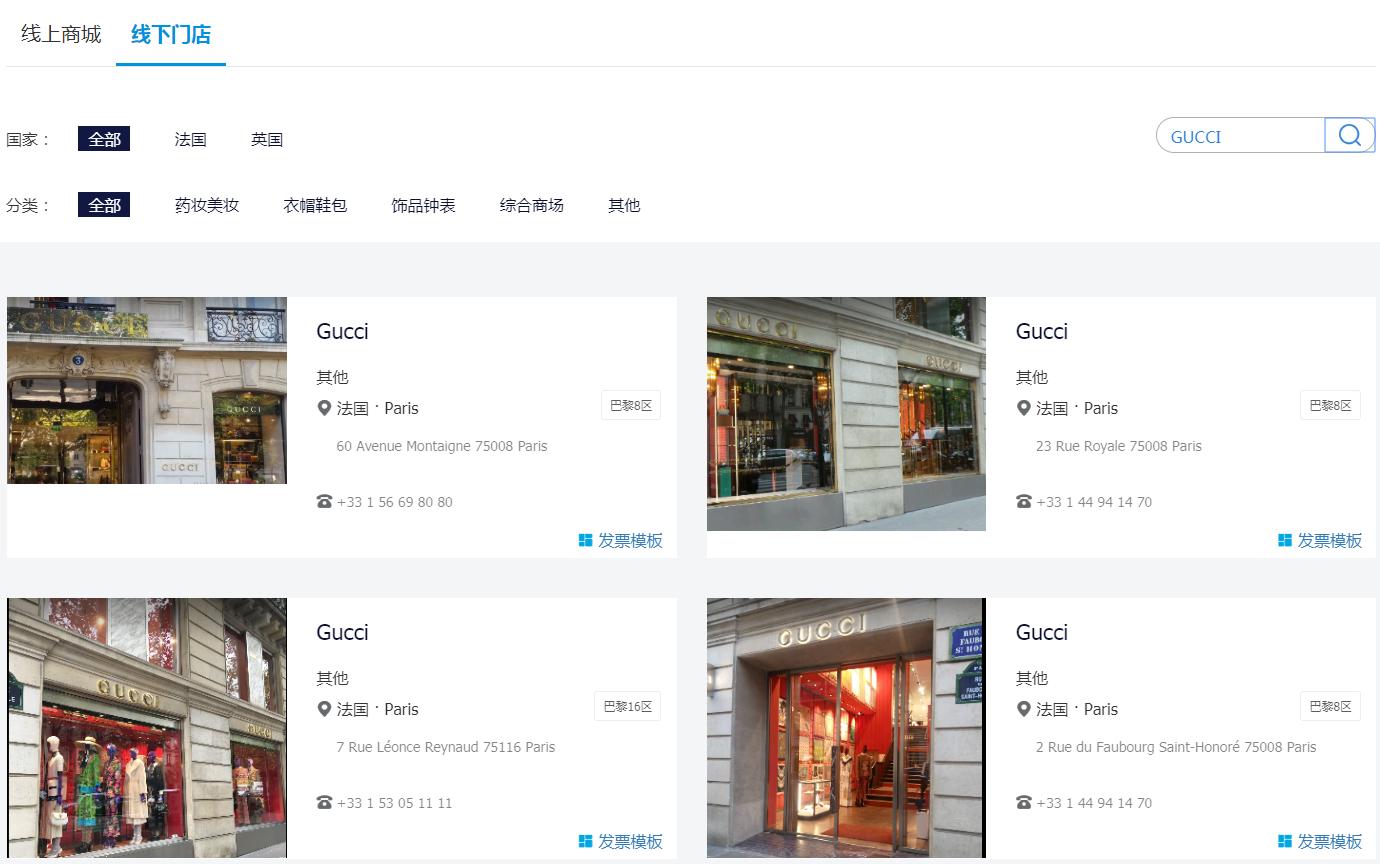Switch to the 线下门店 tab
This screenshot has height=864, width=1380.
pos(170,33)
